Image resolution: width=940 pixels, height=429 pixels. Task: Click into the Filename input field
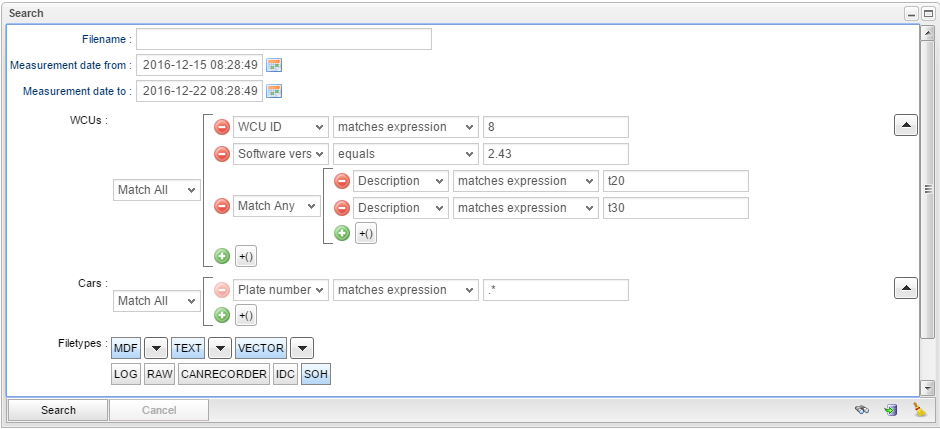coord(283,39)
